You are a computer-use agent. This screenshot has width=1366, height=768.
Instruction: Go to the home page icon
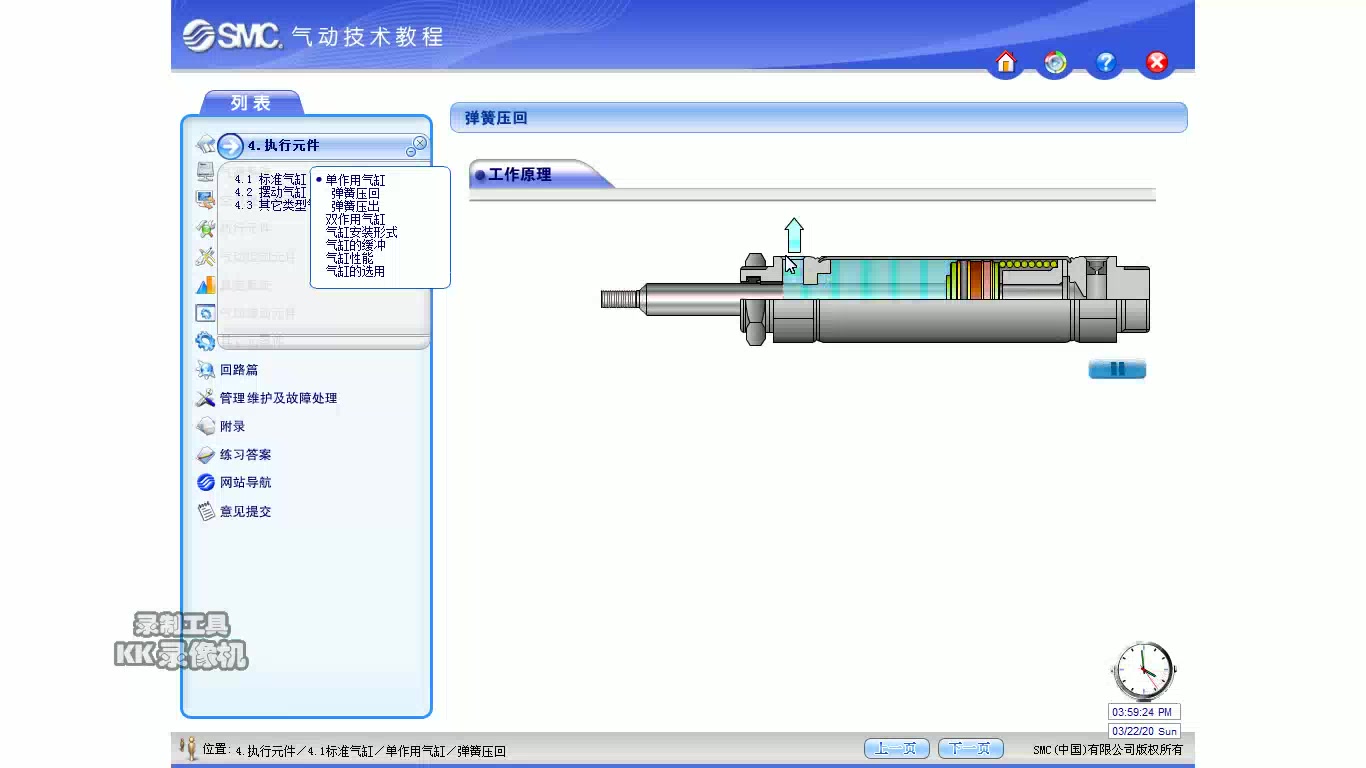point(1006,63)
